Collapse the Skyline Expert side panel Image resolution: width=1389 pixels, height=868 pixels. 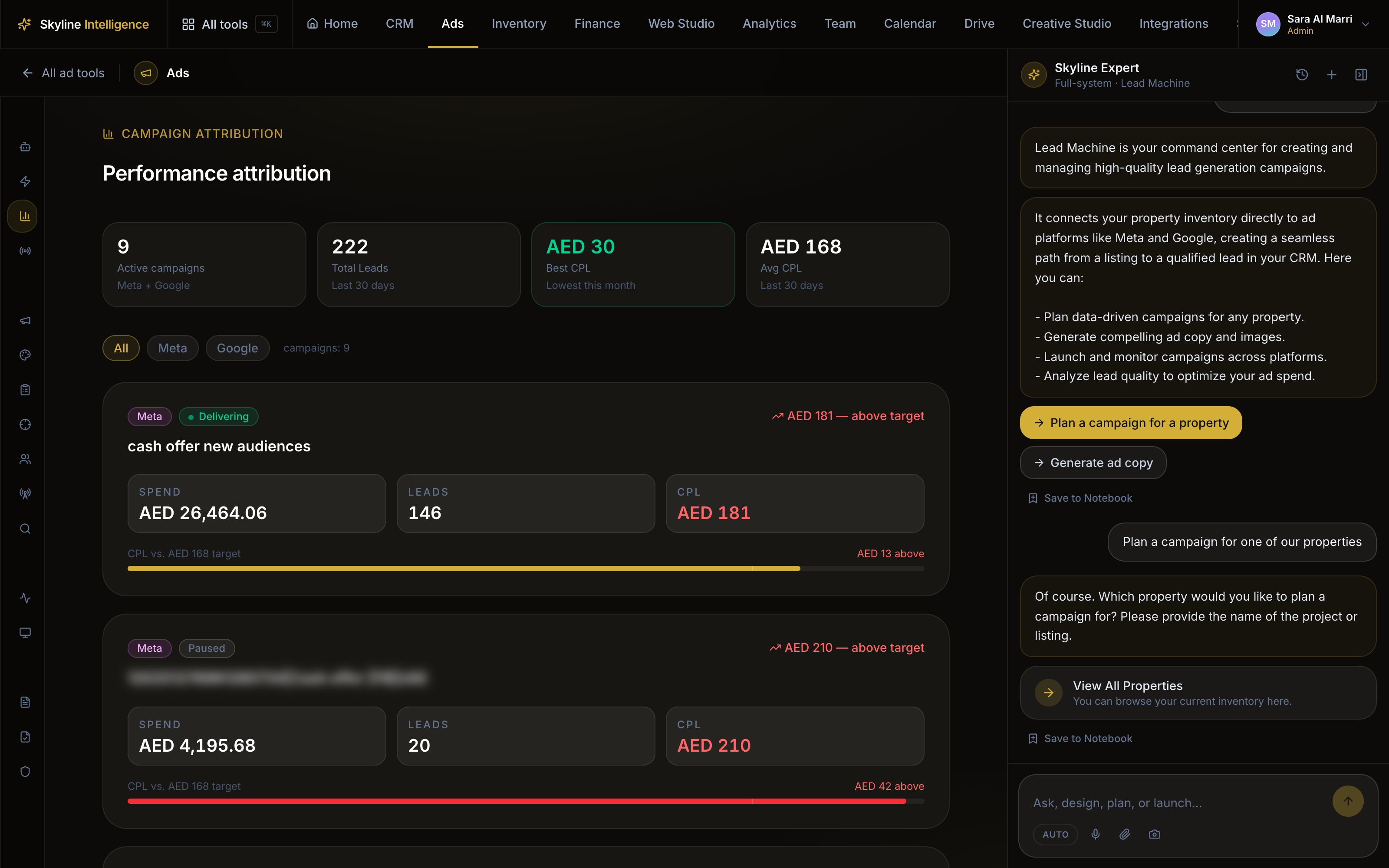tap(1361, 75)
